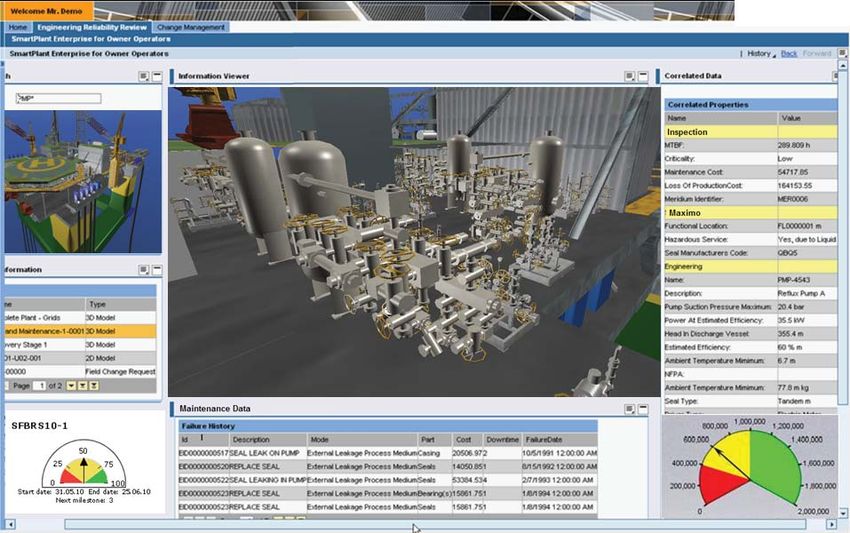Sort by the Part column header
Screen dimensions: 850x533
[x=435, y=440]
